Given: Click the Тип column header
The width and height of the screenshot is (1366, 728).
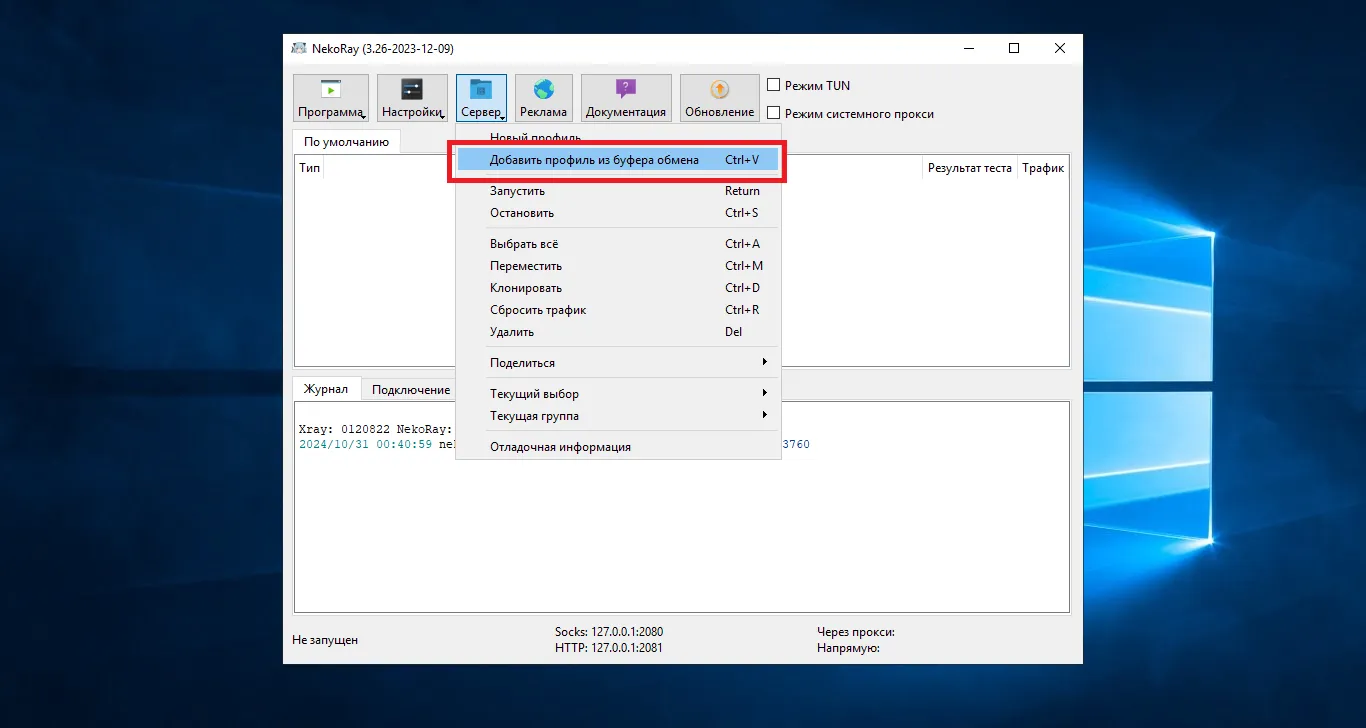Looking at the screenshot, I should click(x=309, y=168).
